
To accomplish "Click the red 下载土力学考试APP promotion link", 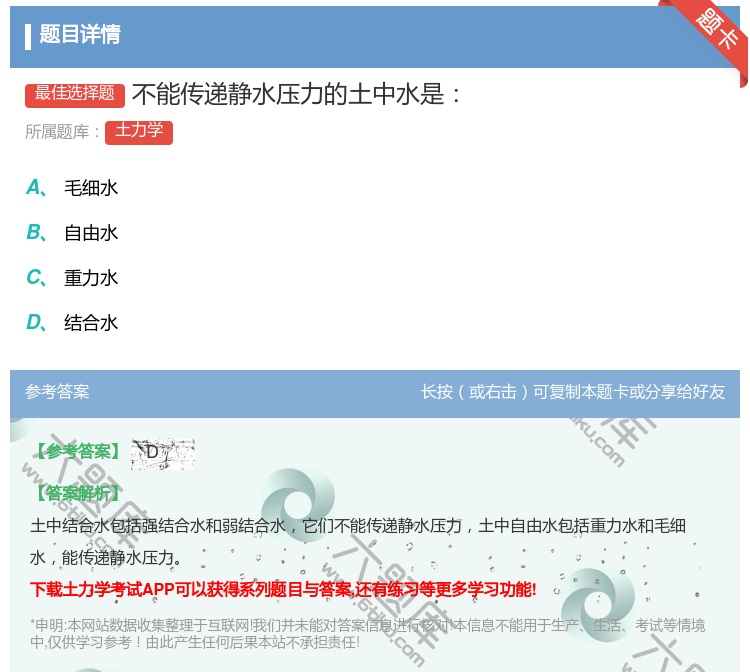I will [283, 589].
